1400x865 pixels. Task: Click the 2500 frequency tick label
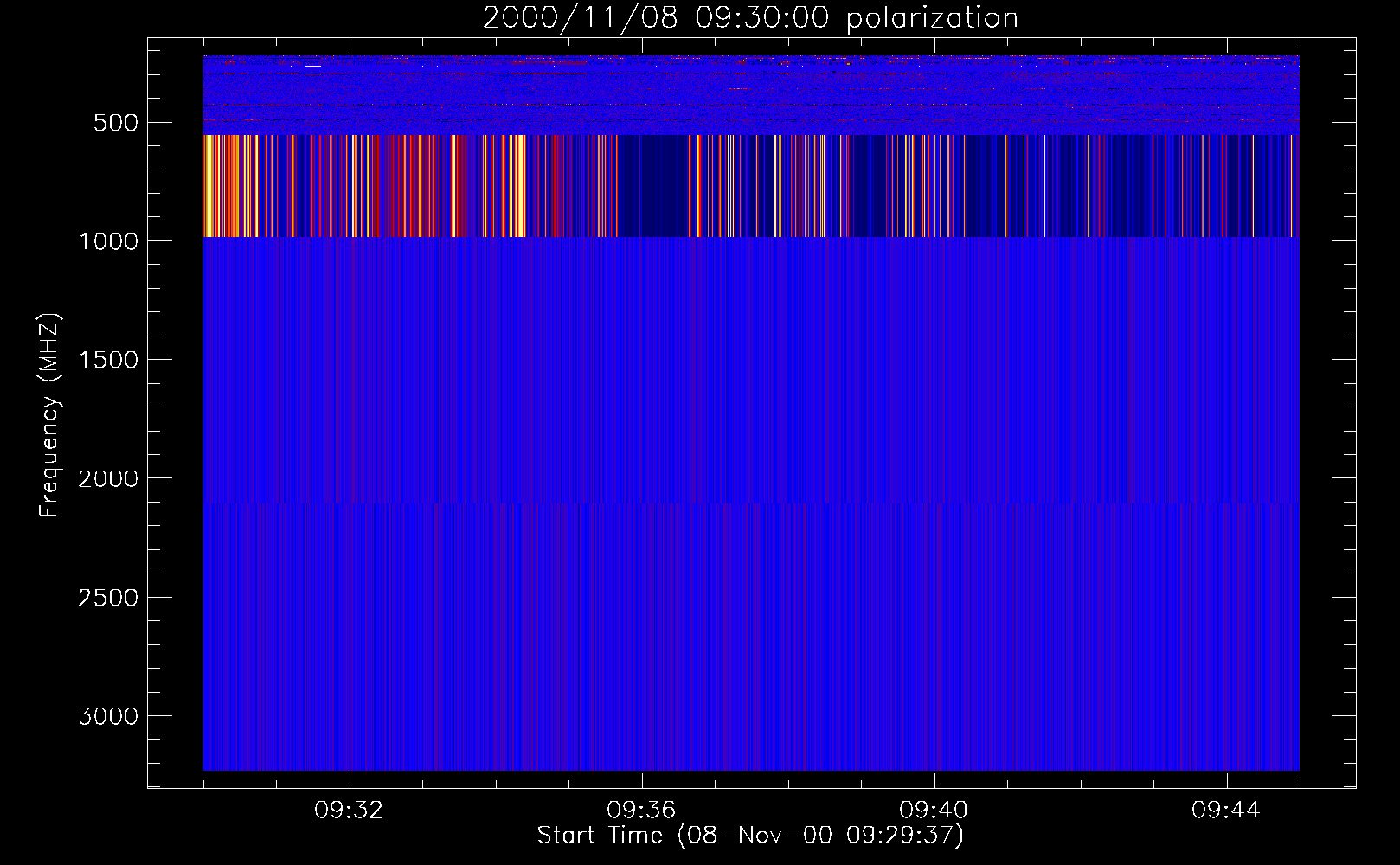pyautogui.click(x=108, y=598)
